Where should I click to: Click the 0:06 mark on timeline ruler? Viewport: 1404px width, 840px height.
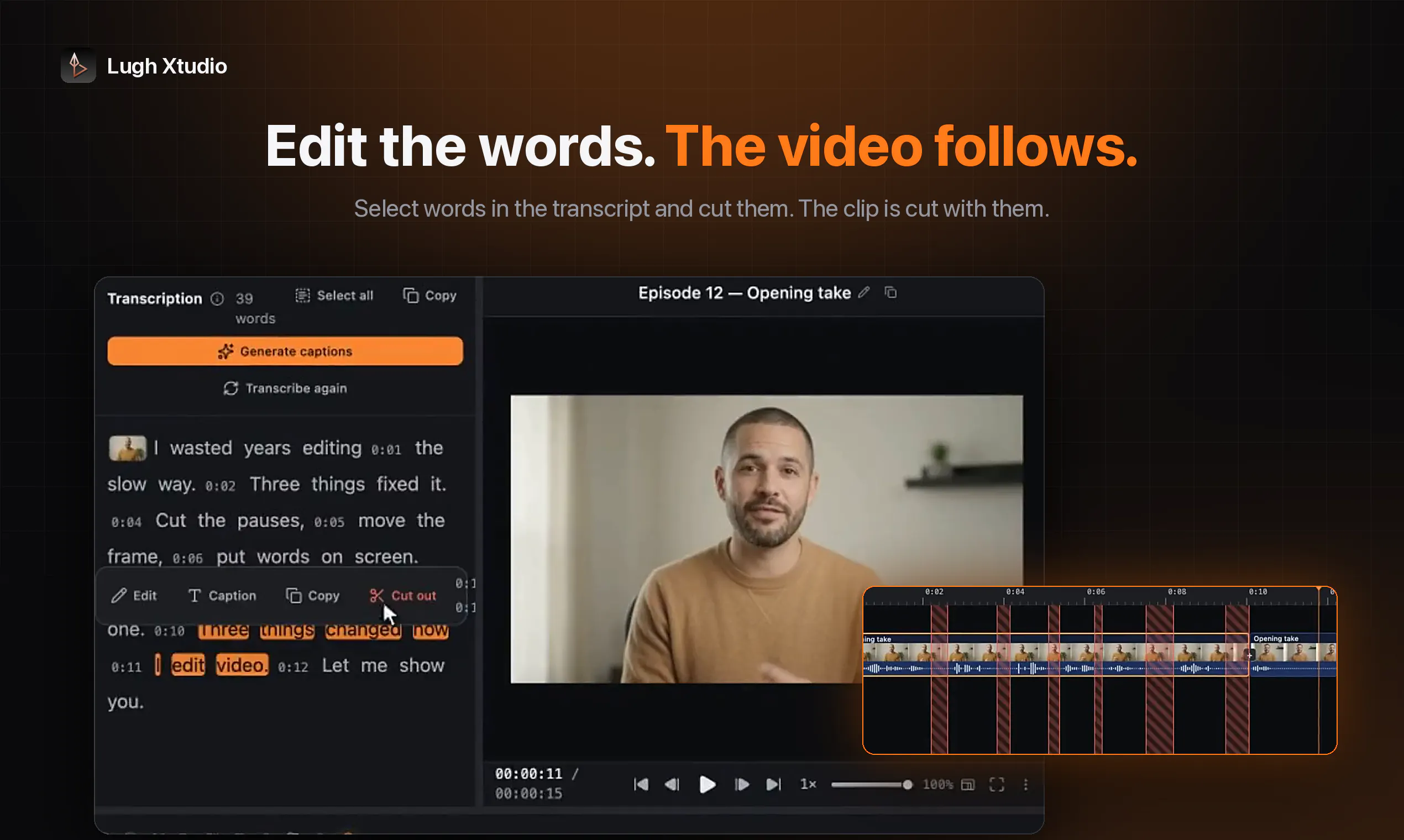[1096, 592]
